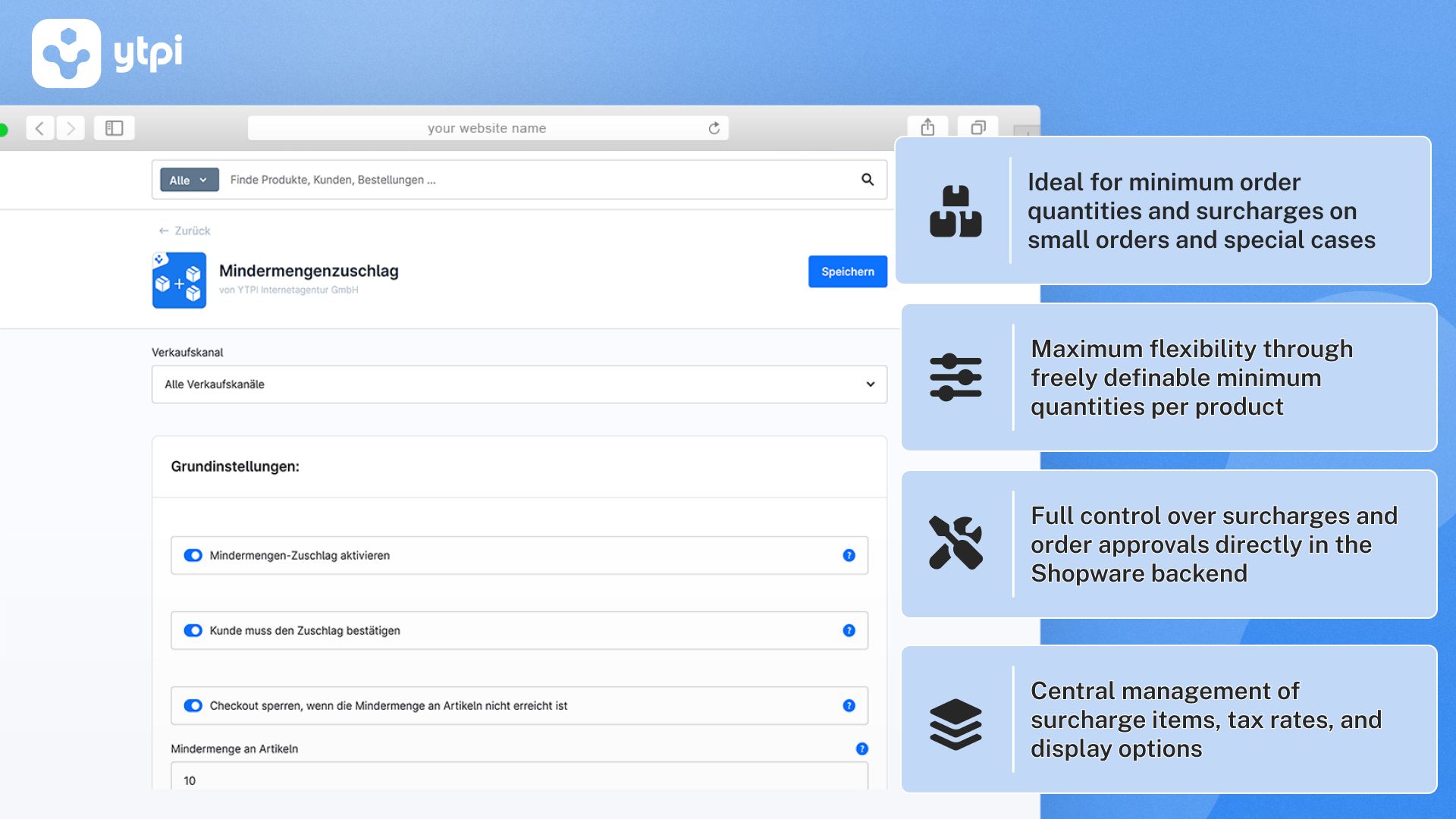Toggle Kunde muss den Zuschlag bestätigen

coord(193,630)
